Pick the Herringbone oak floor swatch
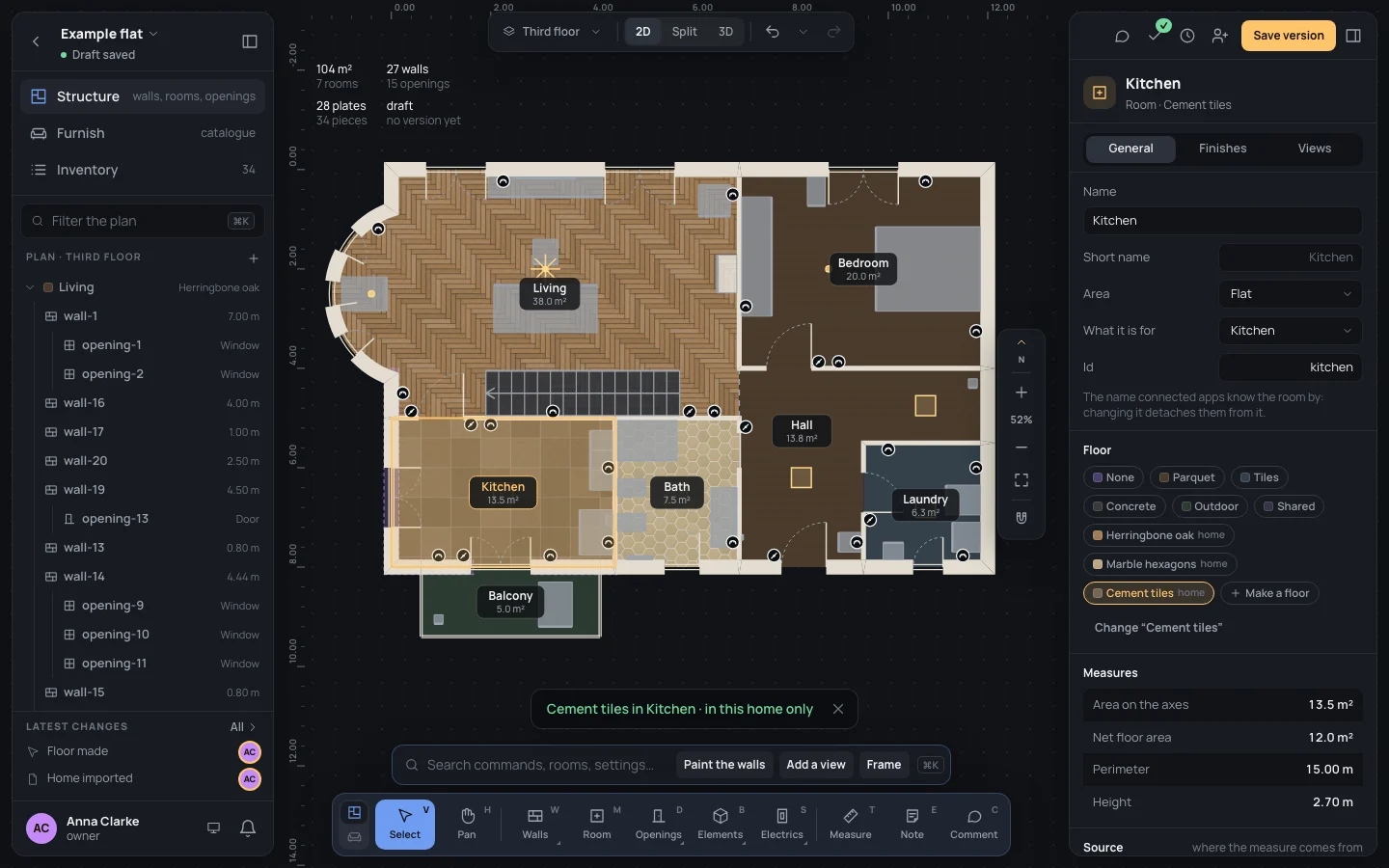Viewport: 1389px width, 868px height. pyautogui.click(x=1158, y=535)
